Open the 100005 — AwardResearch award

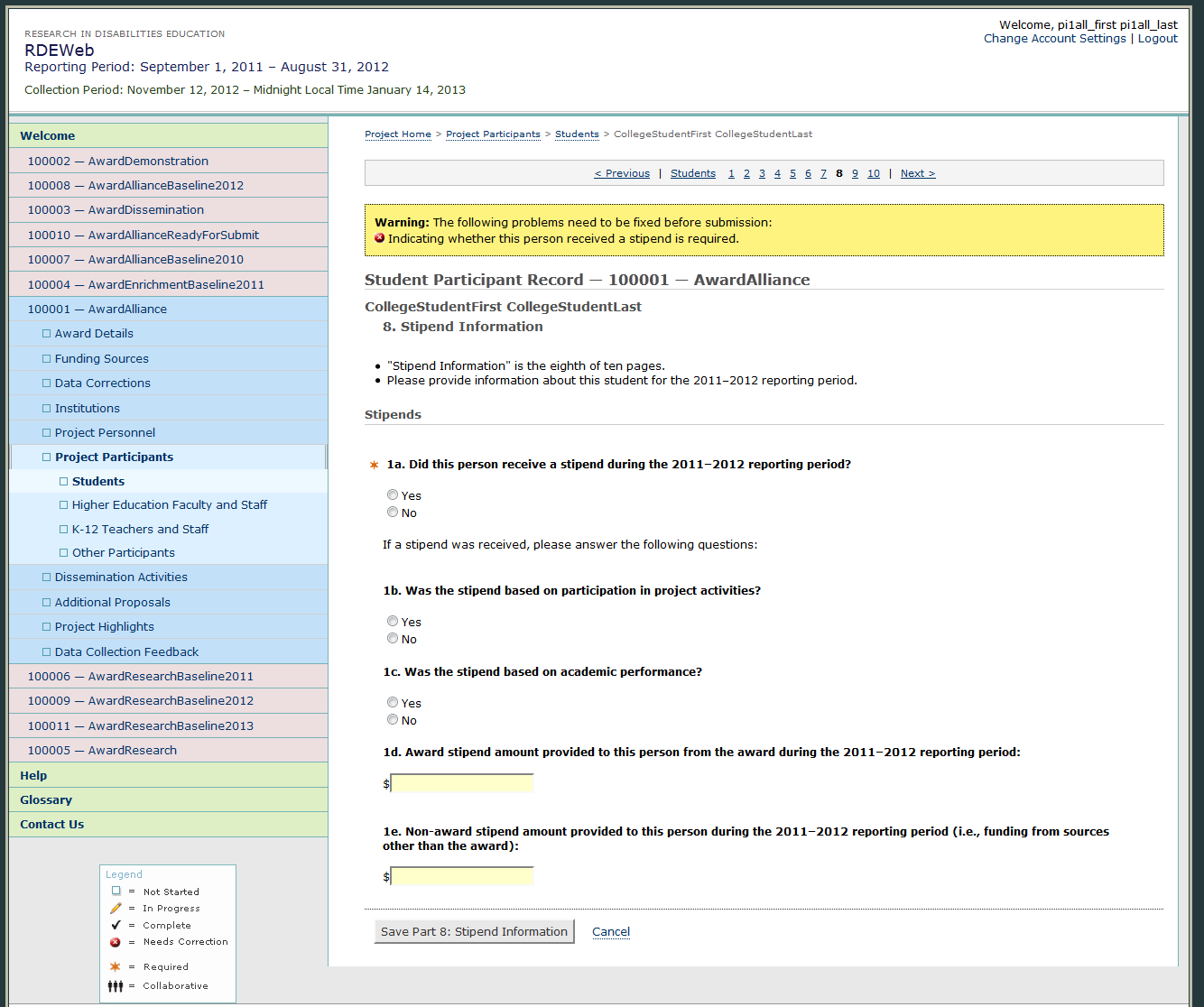tap(101, 750)
